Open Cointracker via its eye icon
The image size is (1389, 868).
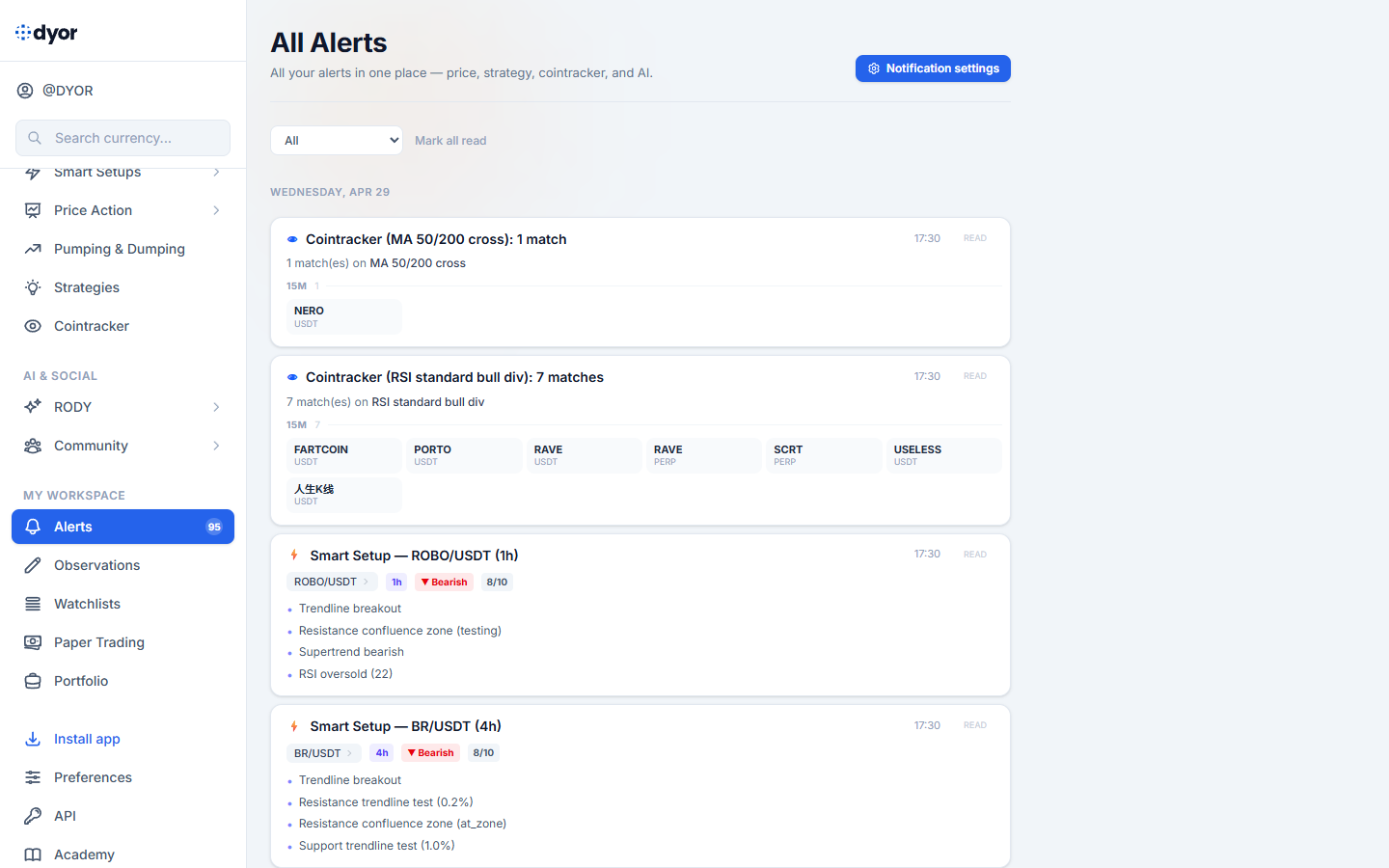(x=33, y=326)
